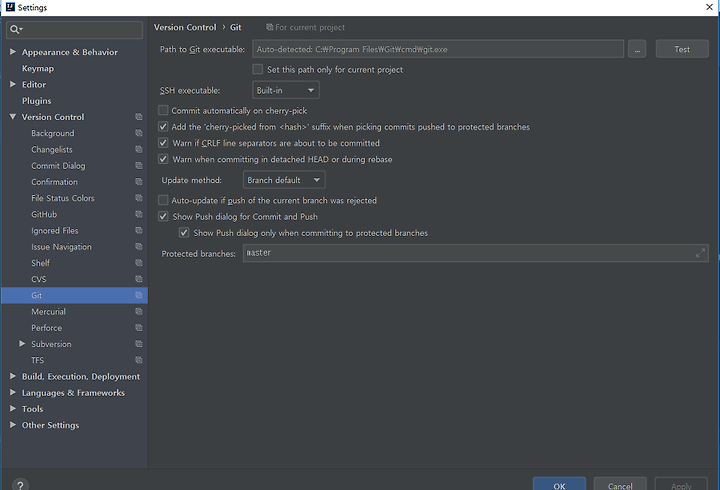Viewport: 720px width, 490px height.
Task: Select the Shelf settings page
Action: [40, 263]
